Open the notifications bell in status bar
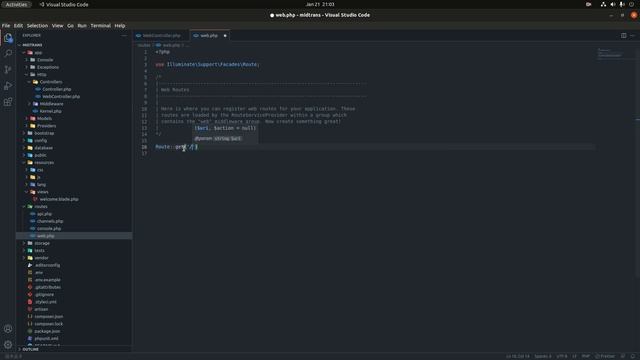Screen dimensions: 640x360 [x=632, y=356]
